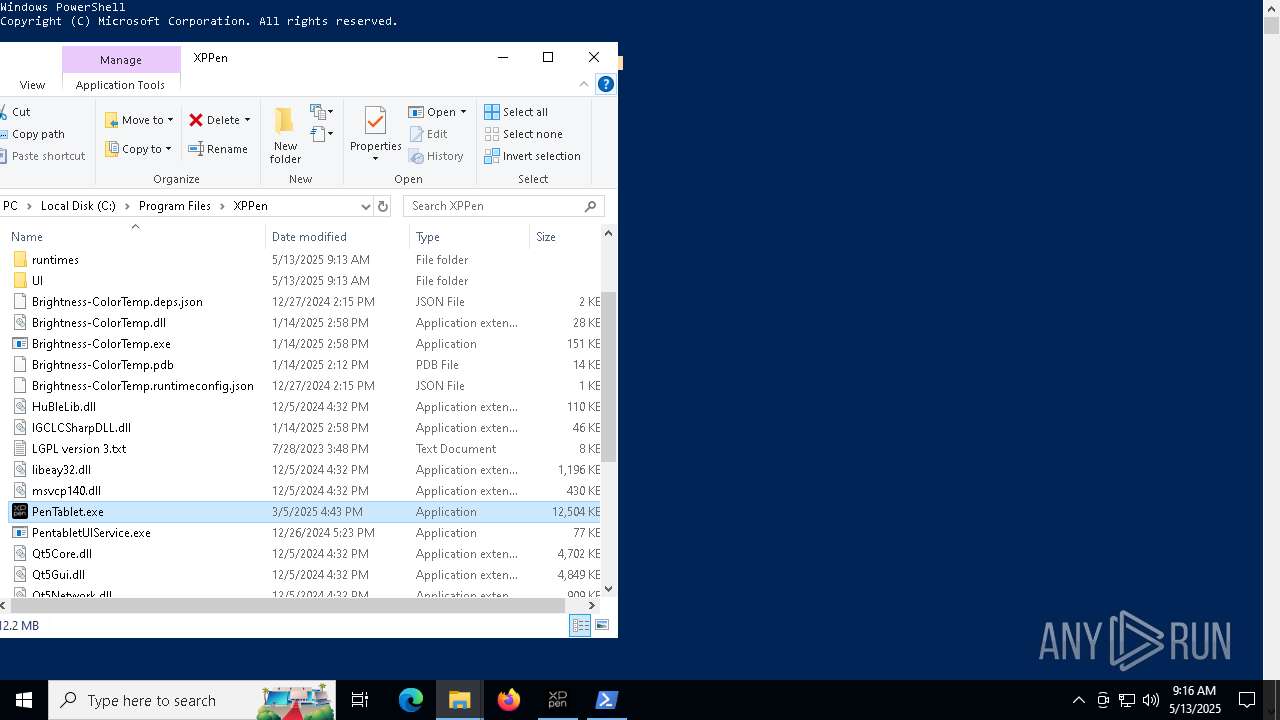
Task: Open the New item dropdown
Action: point(322,112)
